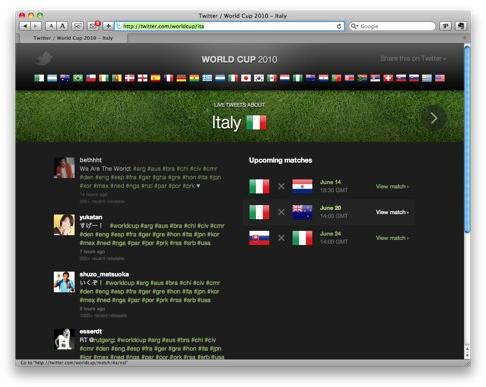The height and width of the screenshot is (387, 486).
Task: Open Google search magnifier dropdown
Action: pos(354,26)
